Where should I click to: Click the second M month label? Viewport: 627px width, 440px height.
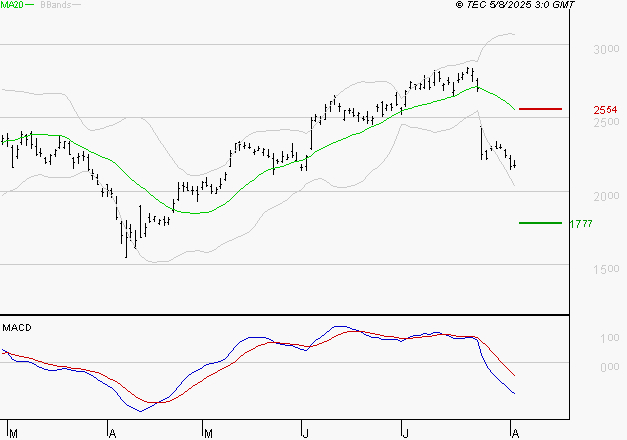click(x=208, y=434)
